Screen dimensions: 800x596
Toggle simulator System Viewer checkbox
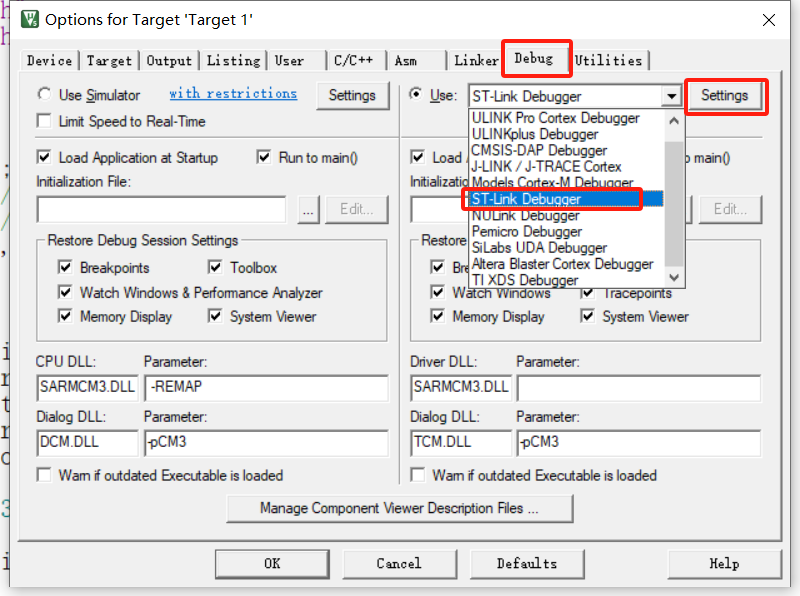[x=215, y=316]
